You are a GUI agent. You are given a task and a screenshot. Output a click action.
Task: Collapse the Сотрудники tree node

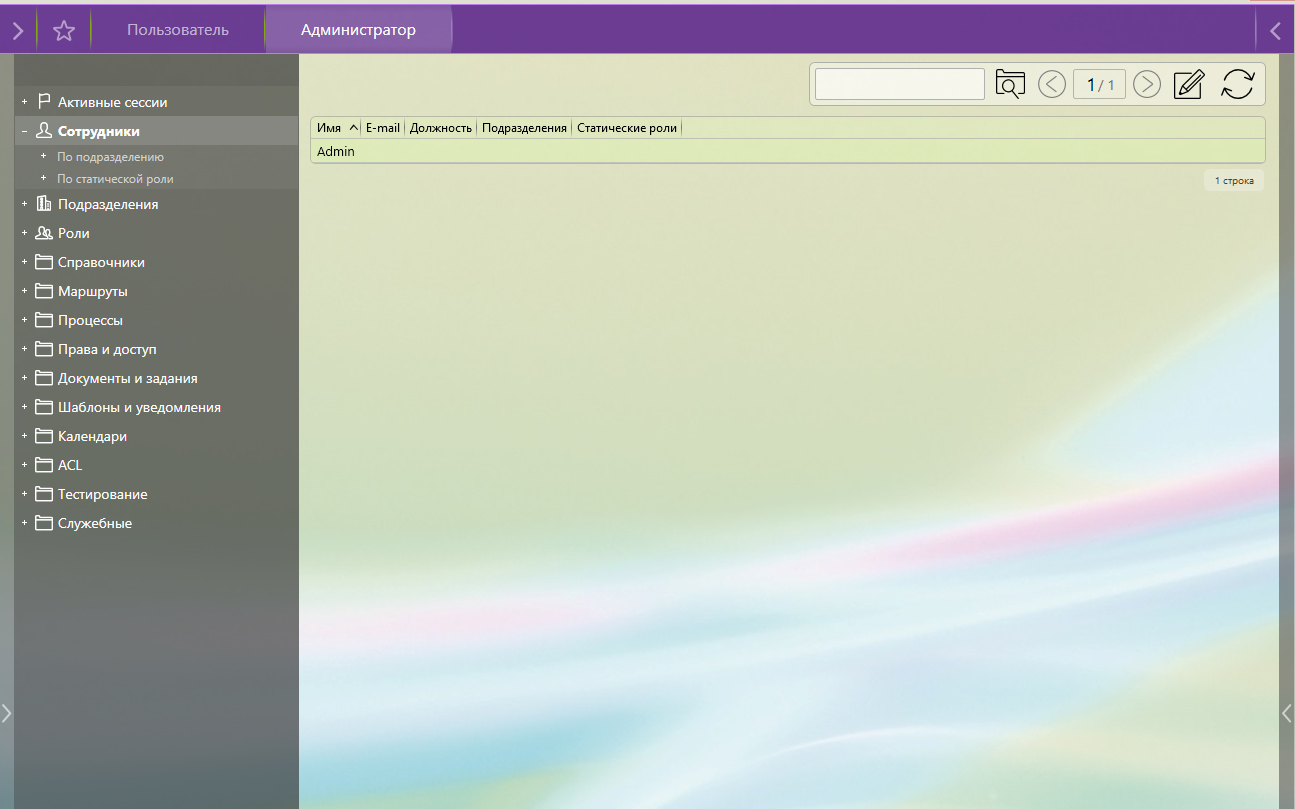[25, 131]
